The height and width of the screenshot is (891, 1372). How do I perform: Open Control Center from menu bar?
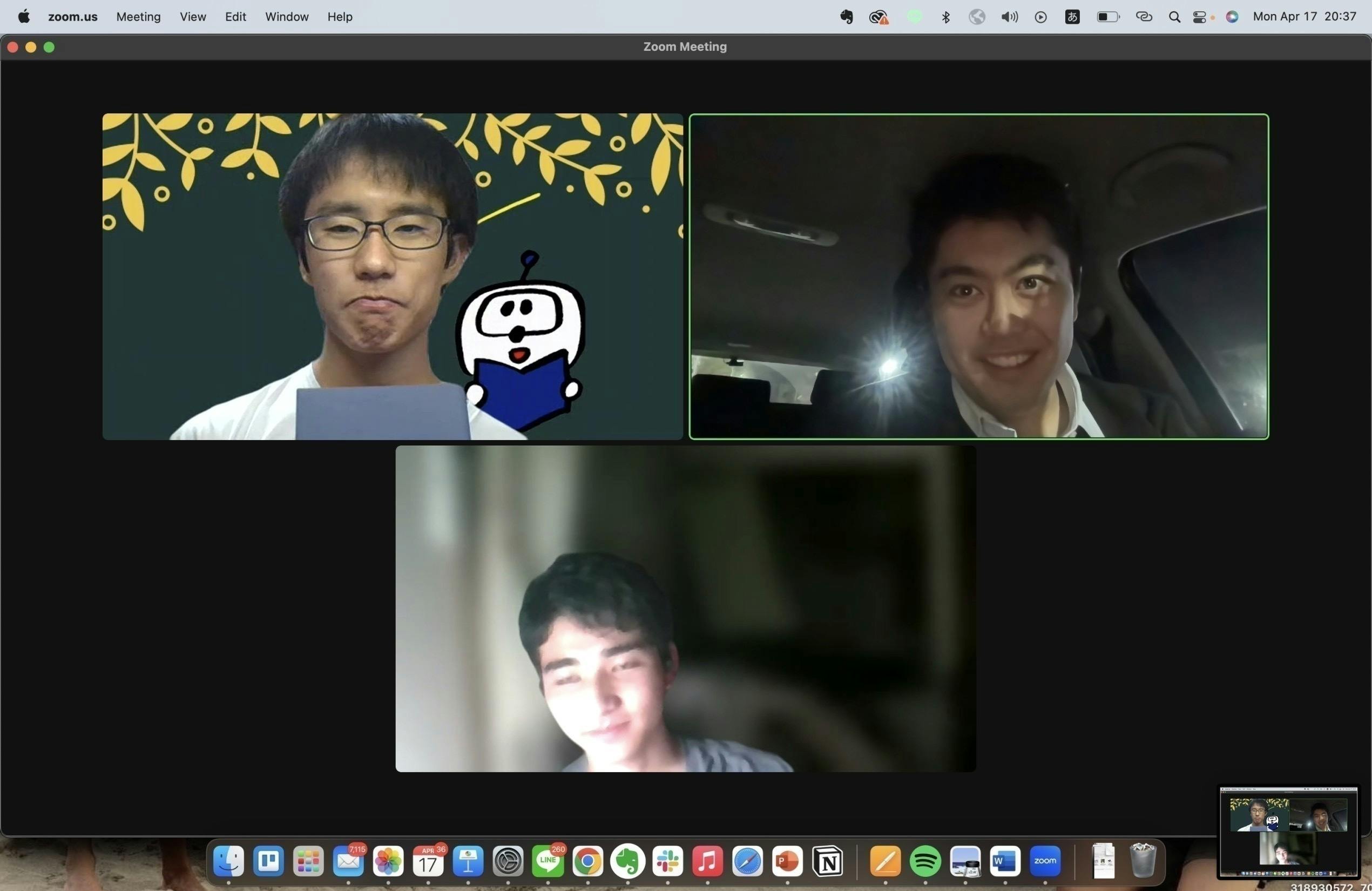(x=1200, y=17)
